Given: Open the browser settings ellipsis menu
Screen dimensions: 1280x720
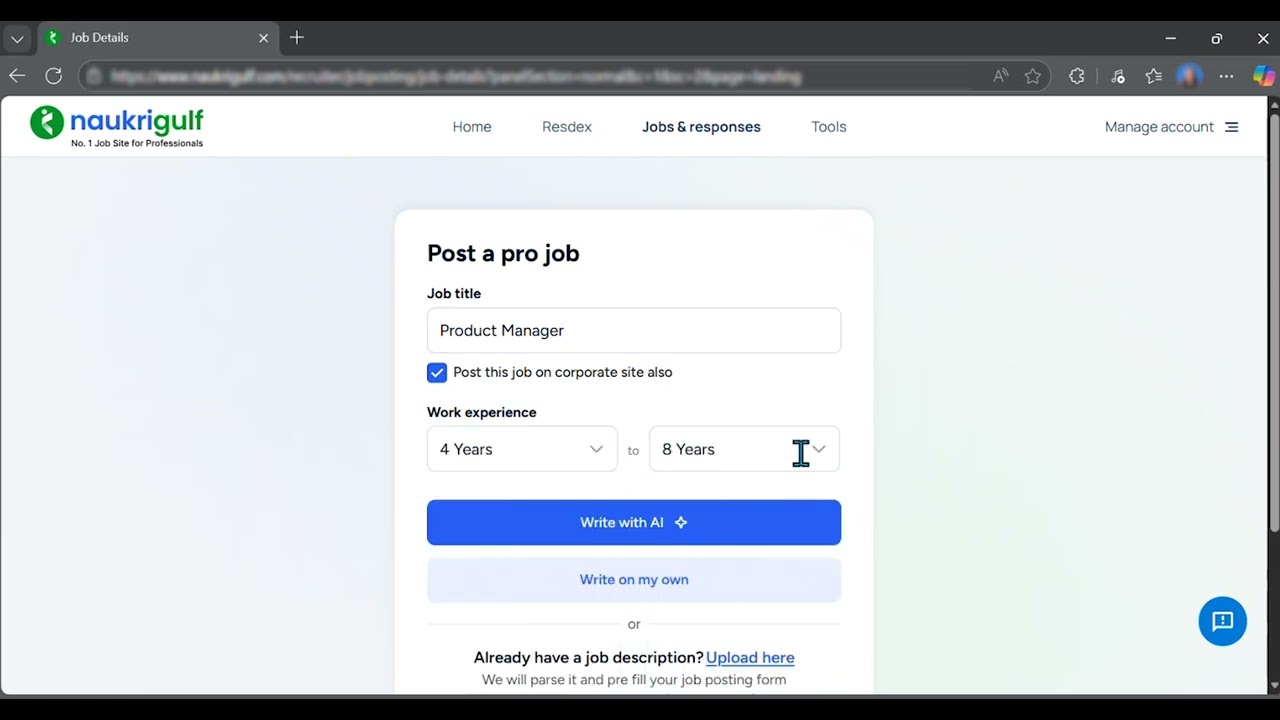Looking at the screenshot, I should tap(1226, 76).
